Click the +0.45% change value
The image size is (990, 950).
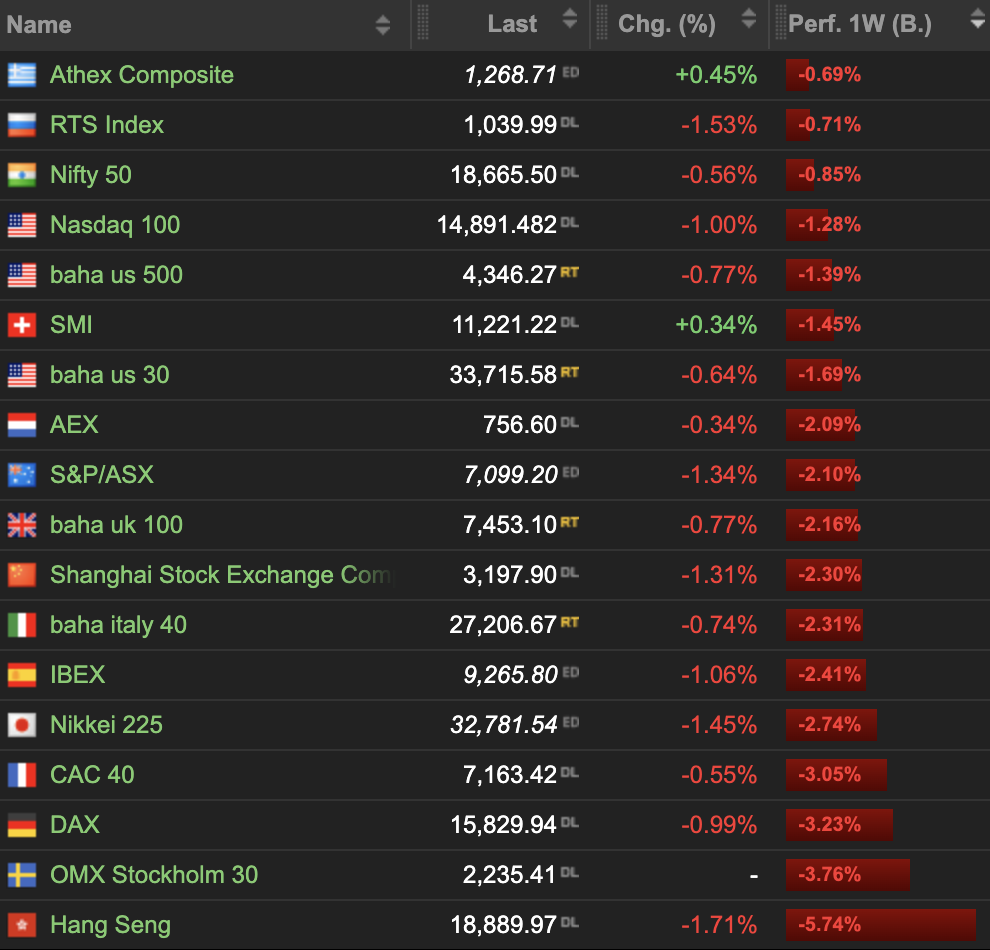[x=716, y=74]
